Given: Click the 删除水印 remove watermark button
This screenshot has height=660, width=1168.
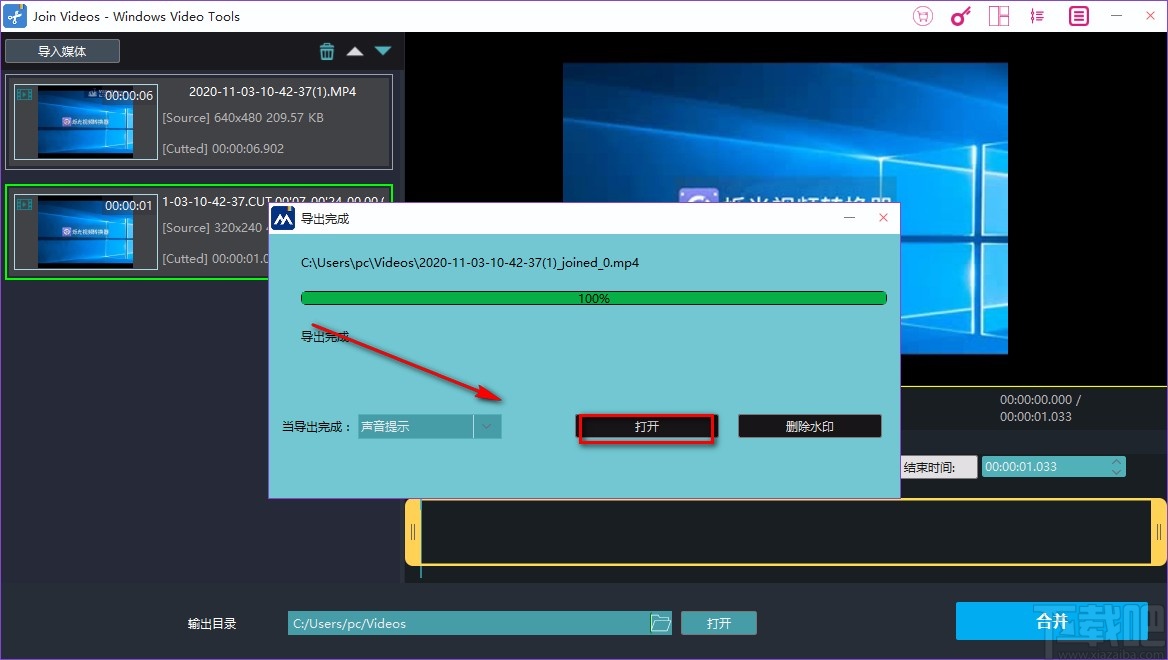Looking at the screenshot, I should pyautogui.click(x=808, y=425).
